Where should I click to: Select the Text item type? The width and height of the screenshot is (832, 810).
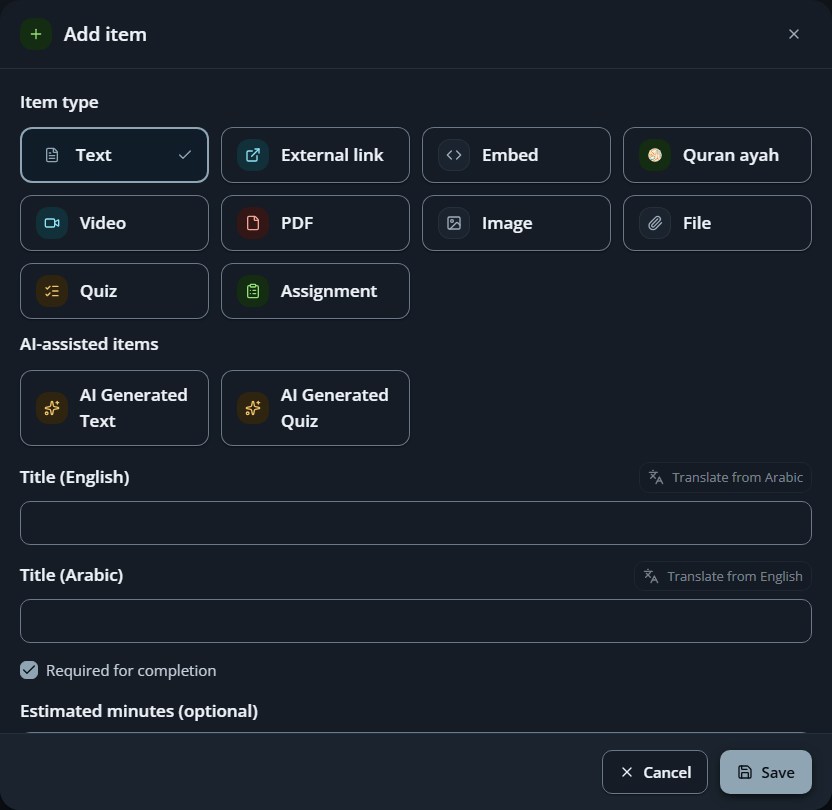(x=114, y=155)
